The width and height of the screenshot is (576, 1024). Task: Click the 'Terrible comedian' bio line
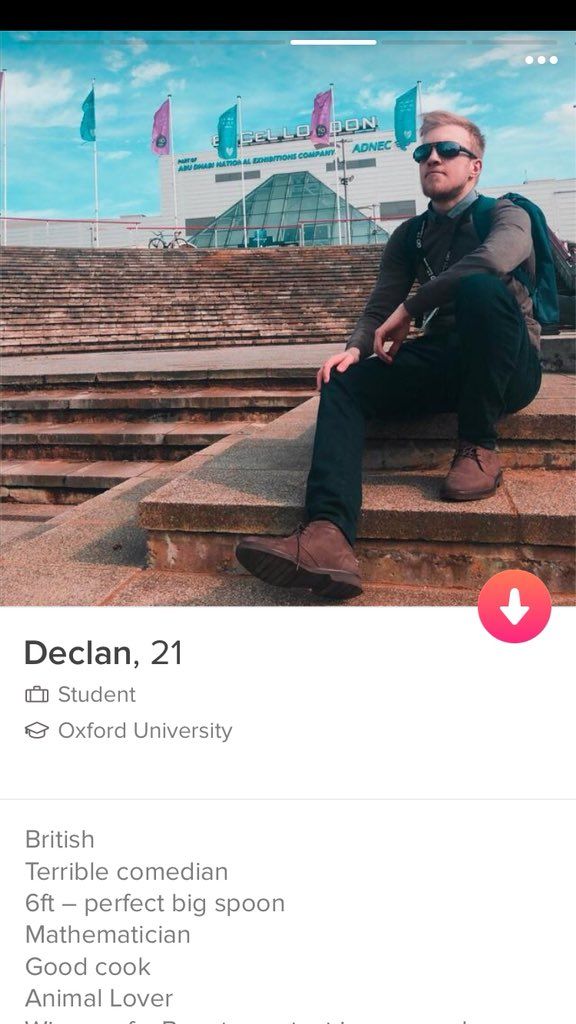(127, 872)
